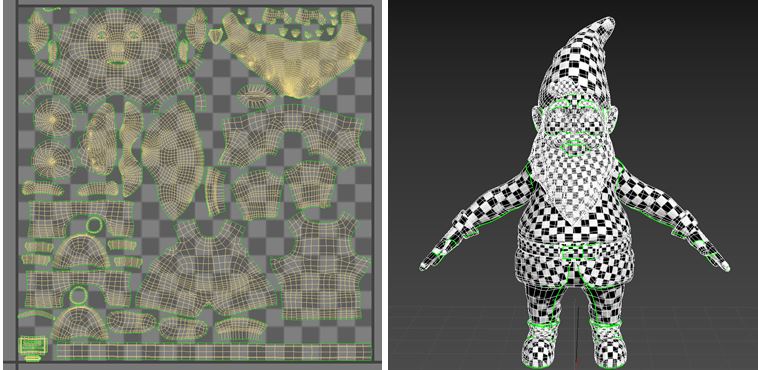758x370 pixels.
Task: Select the face UV island with eyes
Action: coord(117,56)
